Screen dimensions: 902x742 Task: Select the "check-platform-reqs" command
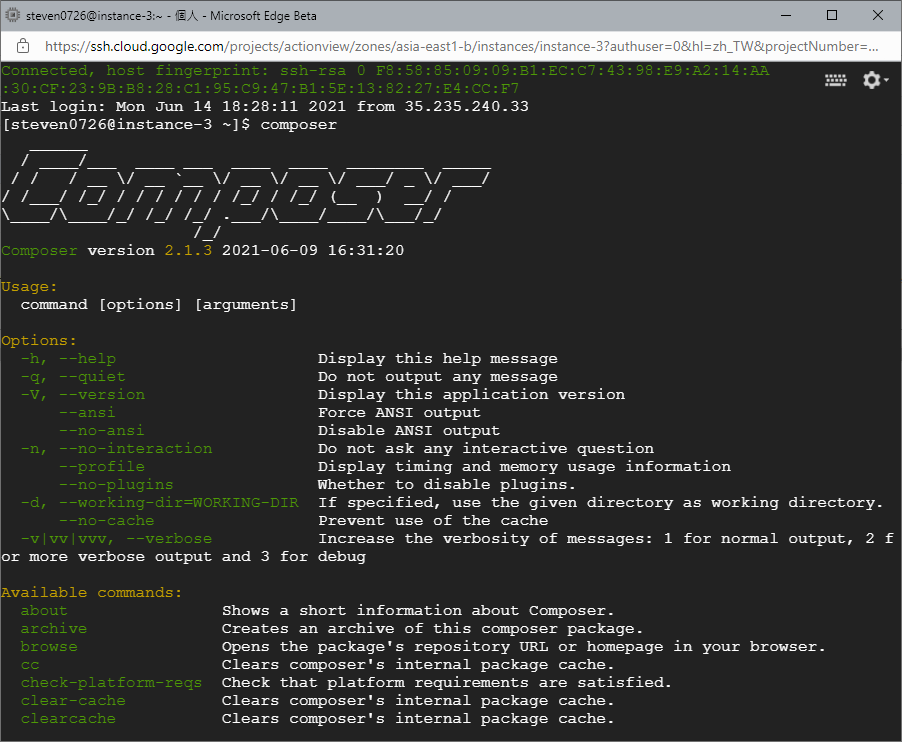point(111,682)
